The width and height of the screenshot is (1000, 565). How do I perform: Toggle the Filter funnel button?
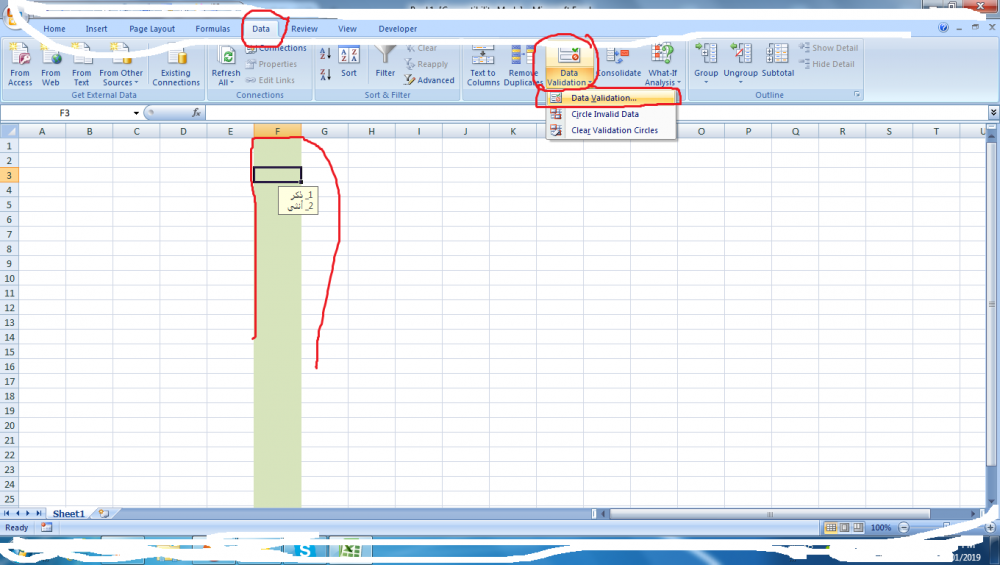(x=385, y=62)
